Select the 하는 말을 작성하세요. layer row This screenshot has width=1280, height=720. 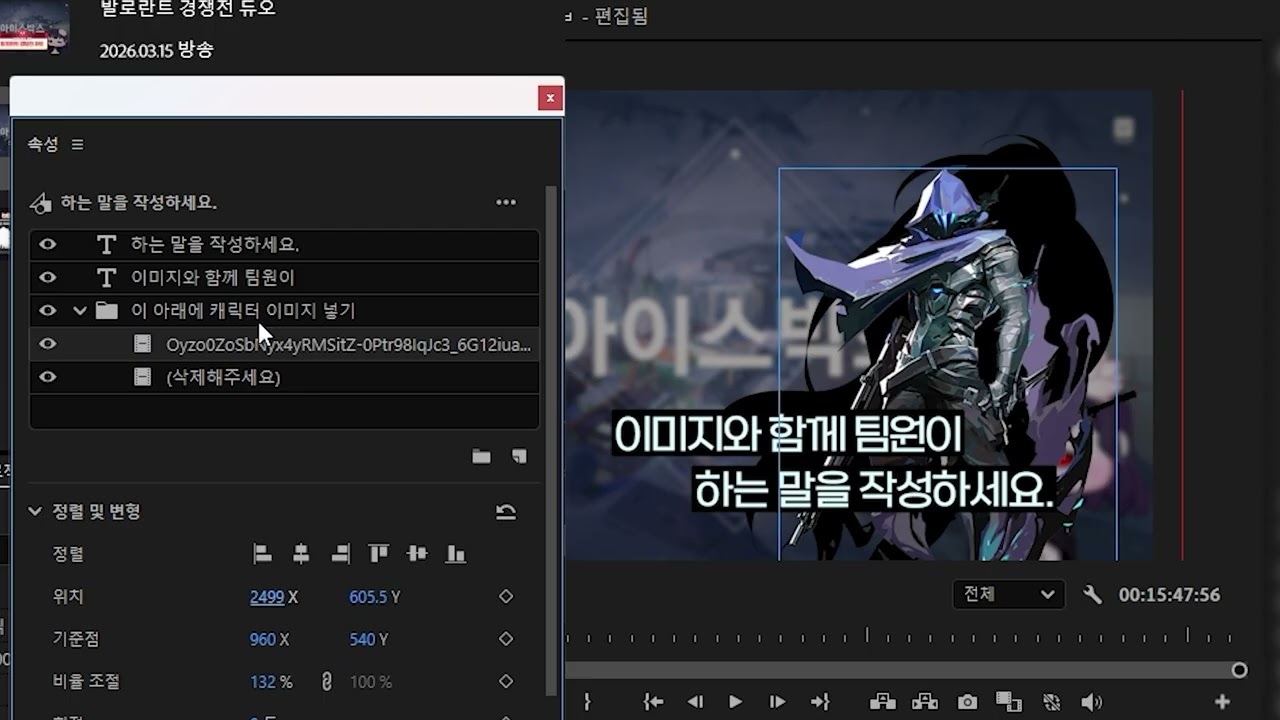pos(285,245)
